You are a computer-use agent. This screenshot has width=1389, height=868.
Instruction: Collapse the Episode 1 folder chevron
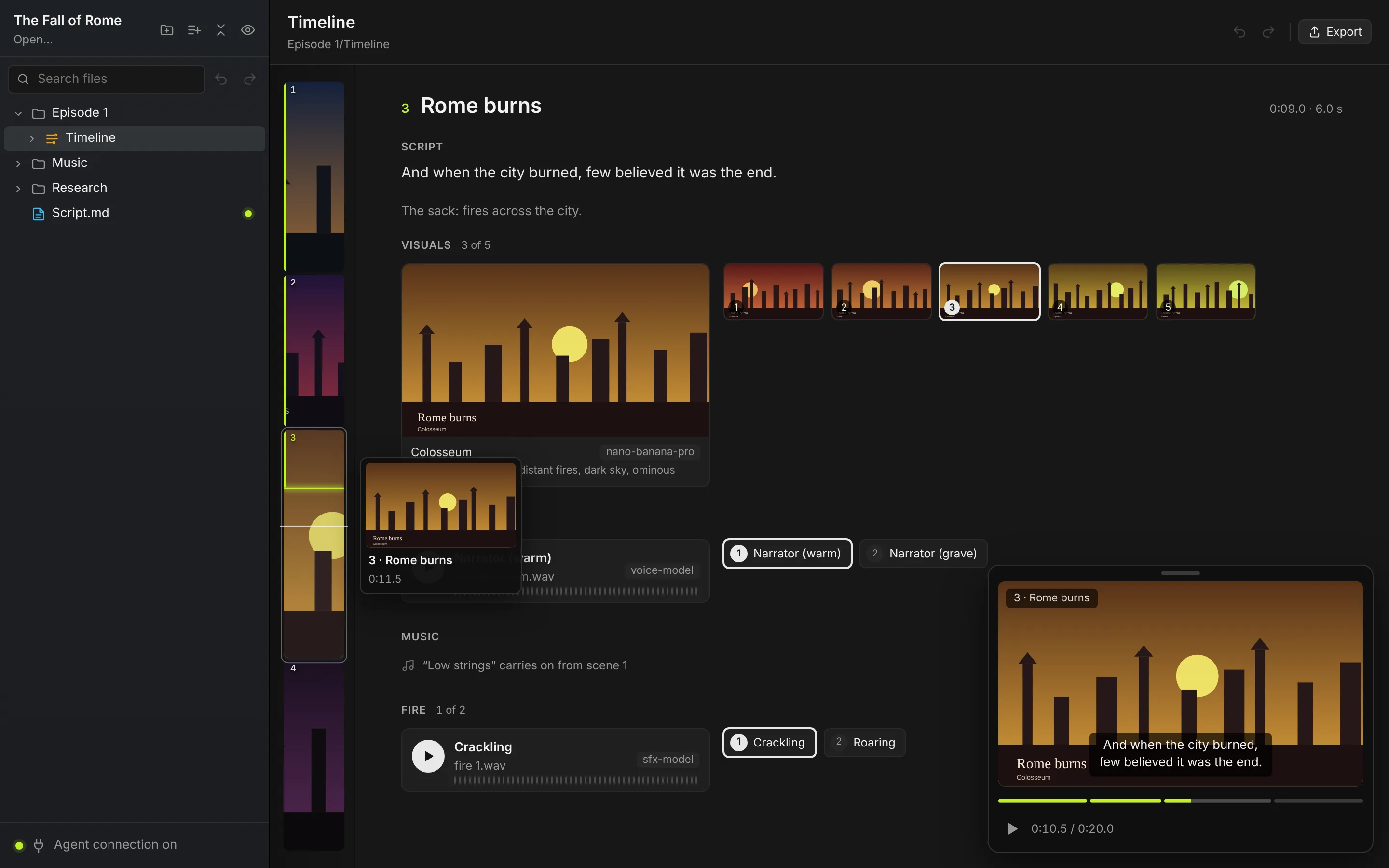point(18,113)
